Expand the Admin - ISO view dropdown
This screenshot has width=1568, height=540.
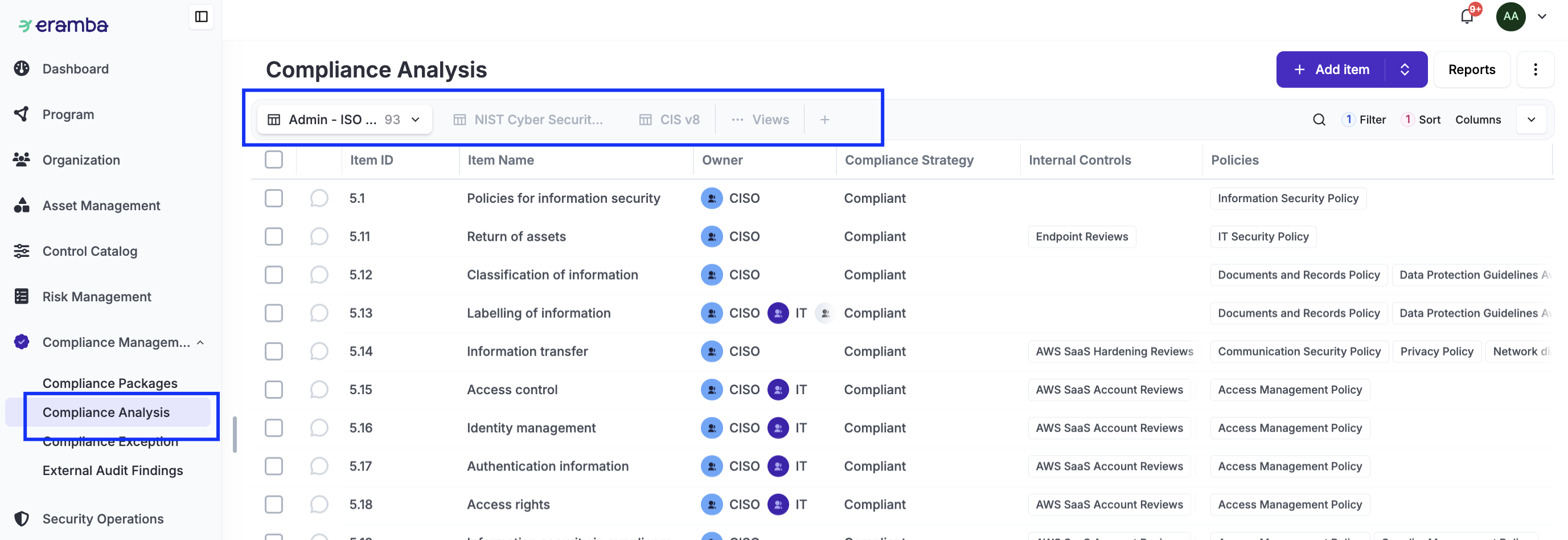pyautogui.click(x=416, y=120)
